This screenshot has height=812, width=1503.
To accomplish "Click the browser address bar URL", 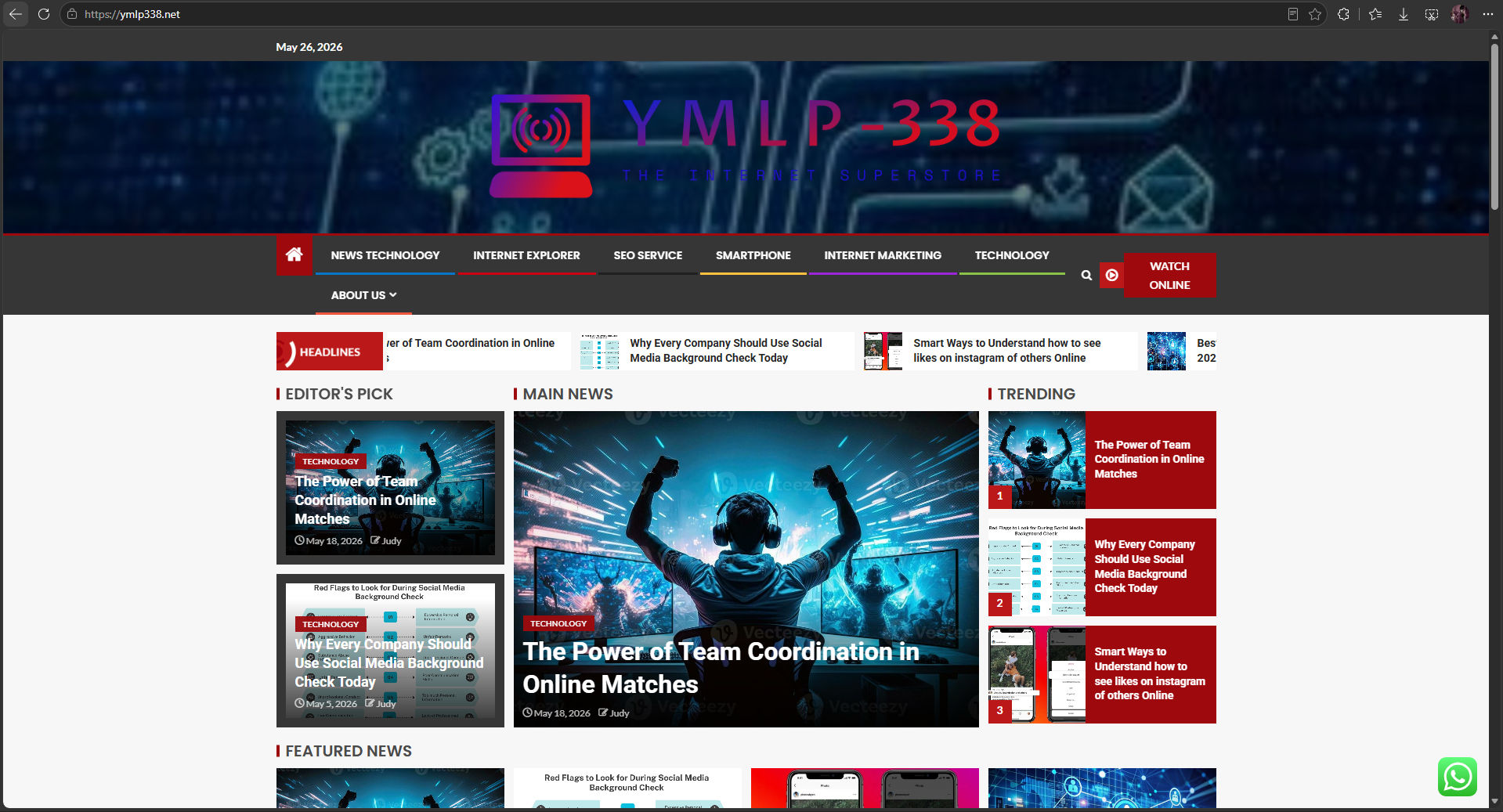I will point(132,14).
